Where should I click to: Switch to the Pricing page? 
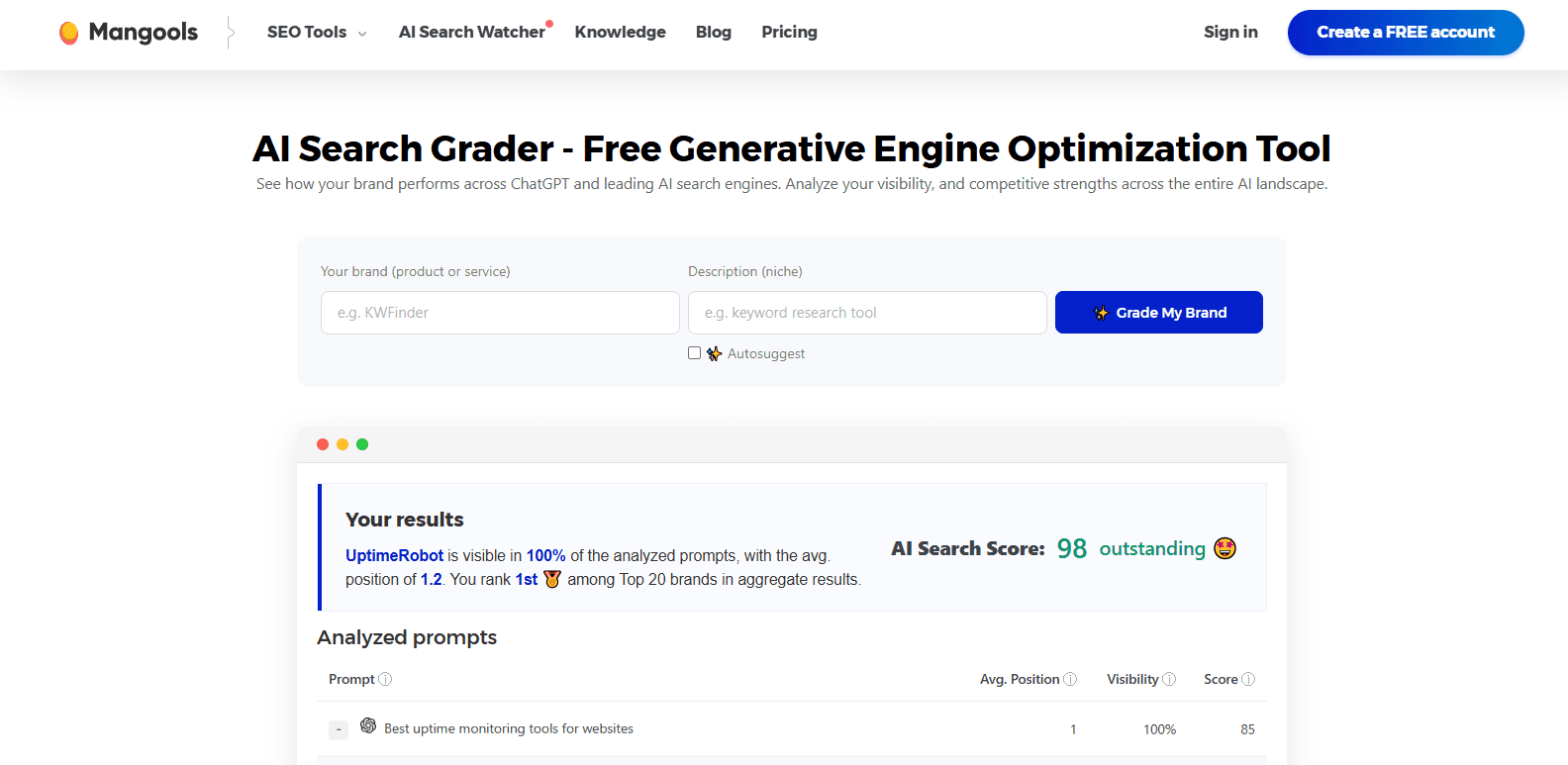[x=789, y=32]
